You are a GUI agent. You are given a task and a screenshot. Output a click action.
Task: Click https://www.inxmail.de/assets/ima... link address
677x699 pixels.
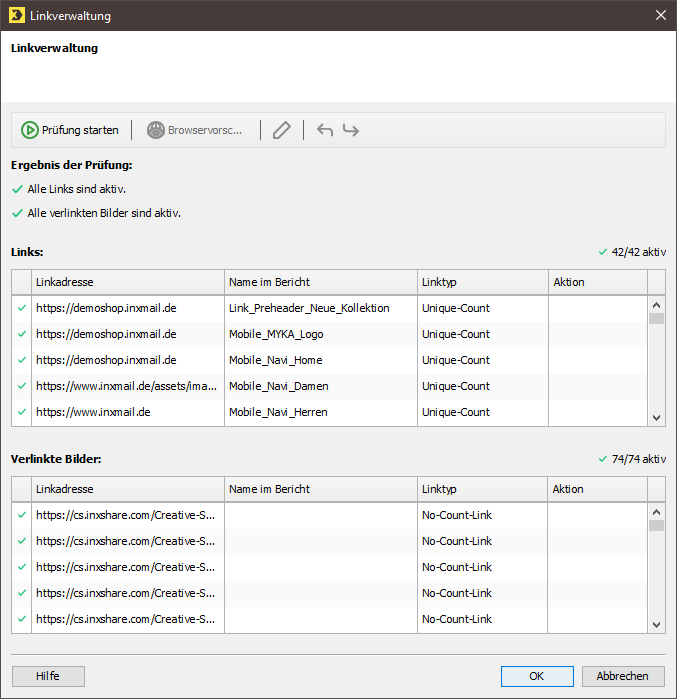click(x=127, y=386)
